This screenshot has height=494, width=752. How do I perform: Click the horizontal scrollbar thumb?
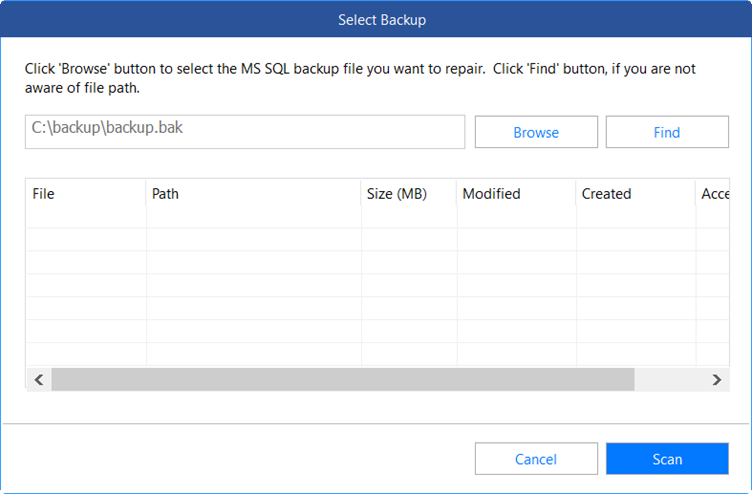point(343,380)
